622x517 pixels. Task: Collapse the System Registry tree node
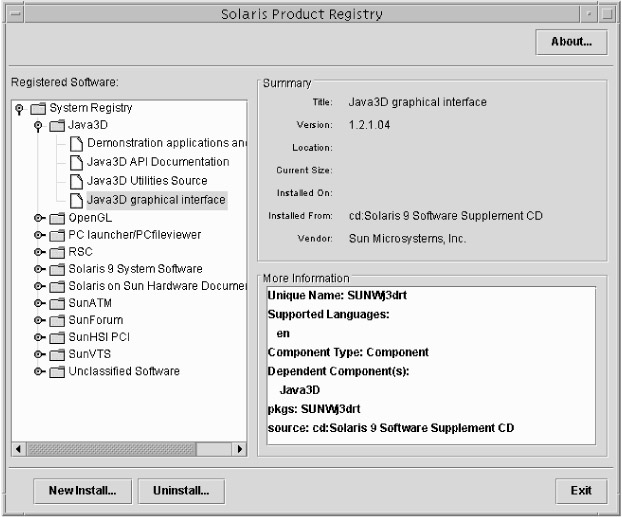tap(20, 108)
